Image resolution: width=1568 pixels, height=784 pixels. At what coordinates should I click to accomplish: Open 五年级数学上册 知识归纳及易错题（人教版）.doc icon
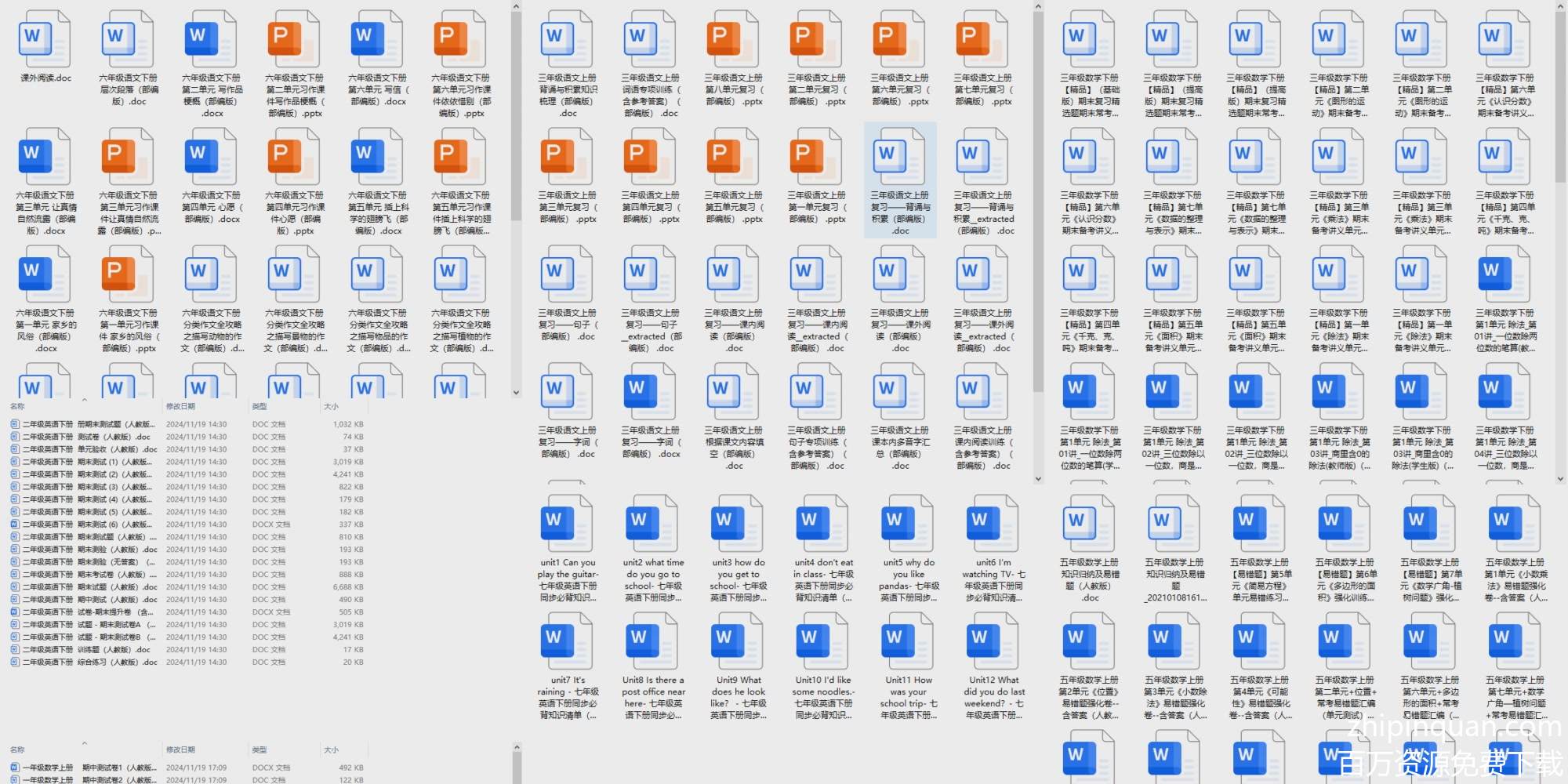[1090, 523]
